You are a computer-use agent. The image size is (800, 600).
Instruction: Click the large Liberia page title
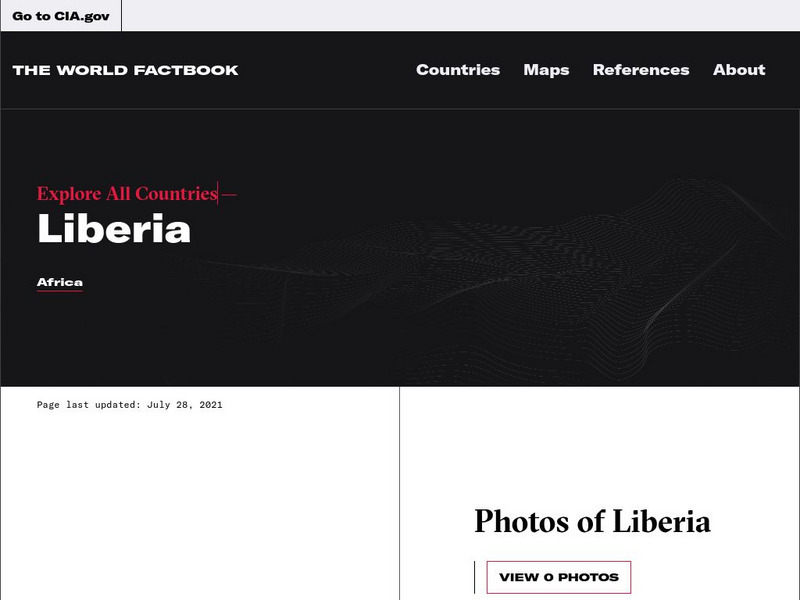(114, 229)
